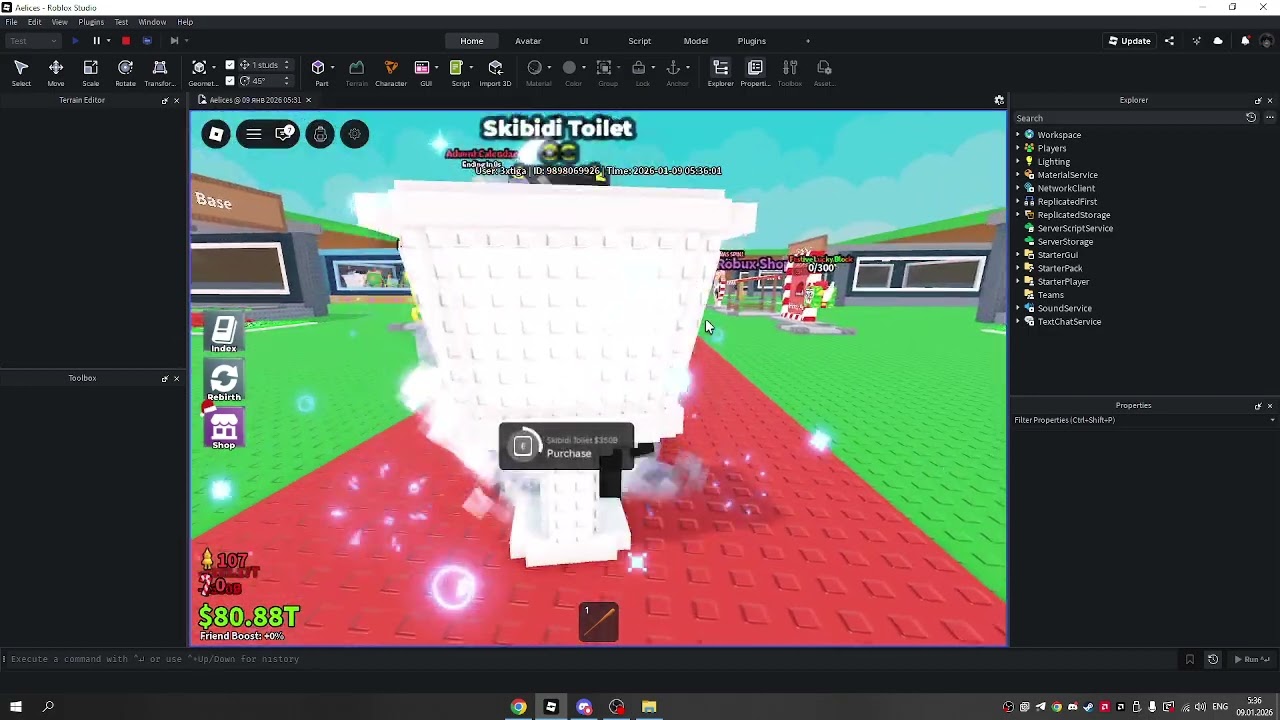Expand the Players node

(1018, 148)
